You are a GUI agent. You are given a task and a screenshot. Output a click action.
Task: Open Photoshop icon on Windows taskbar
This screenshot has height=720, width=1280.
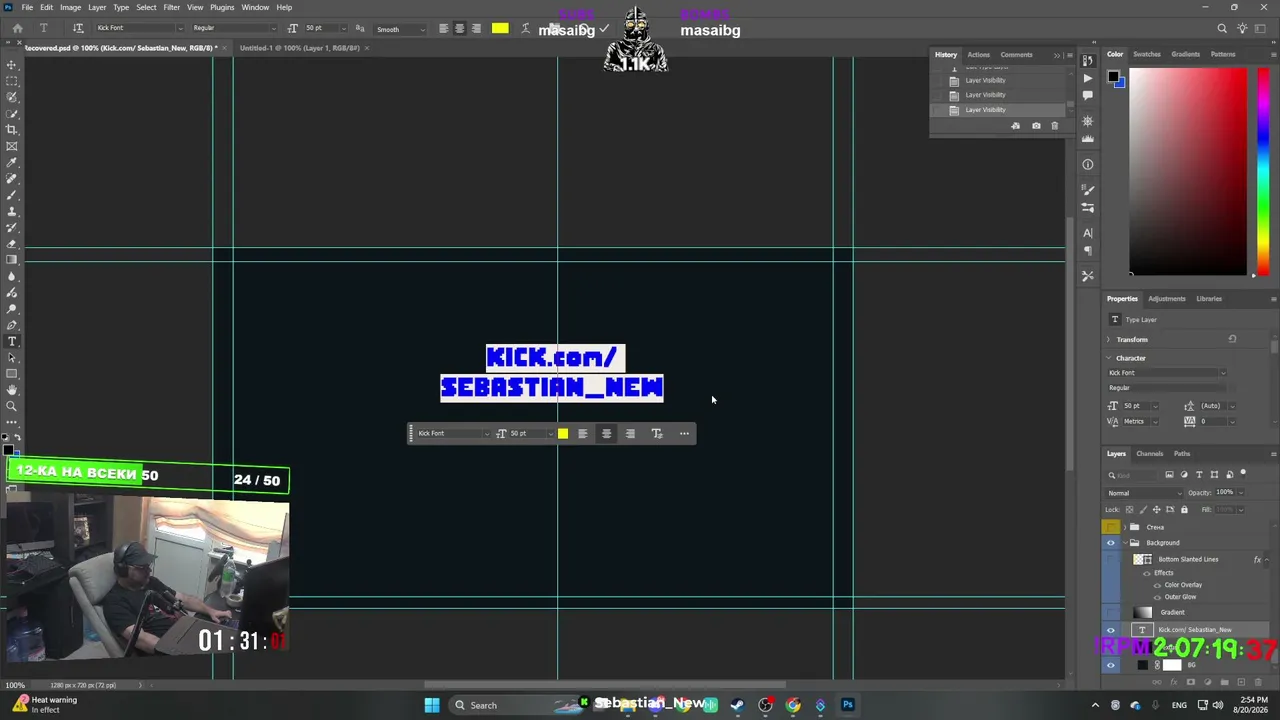(x=848, y=705)
